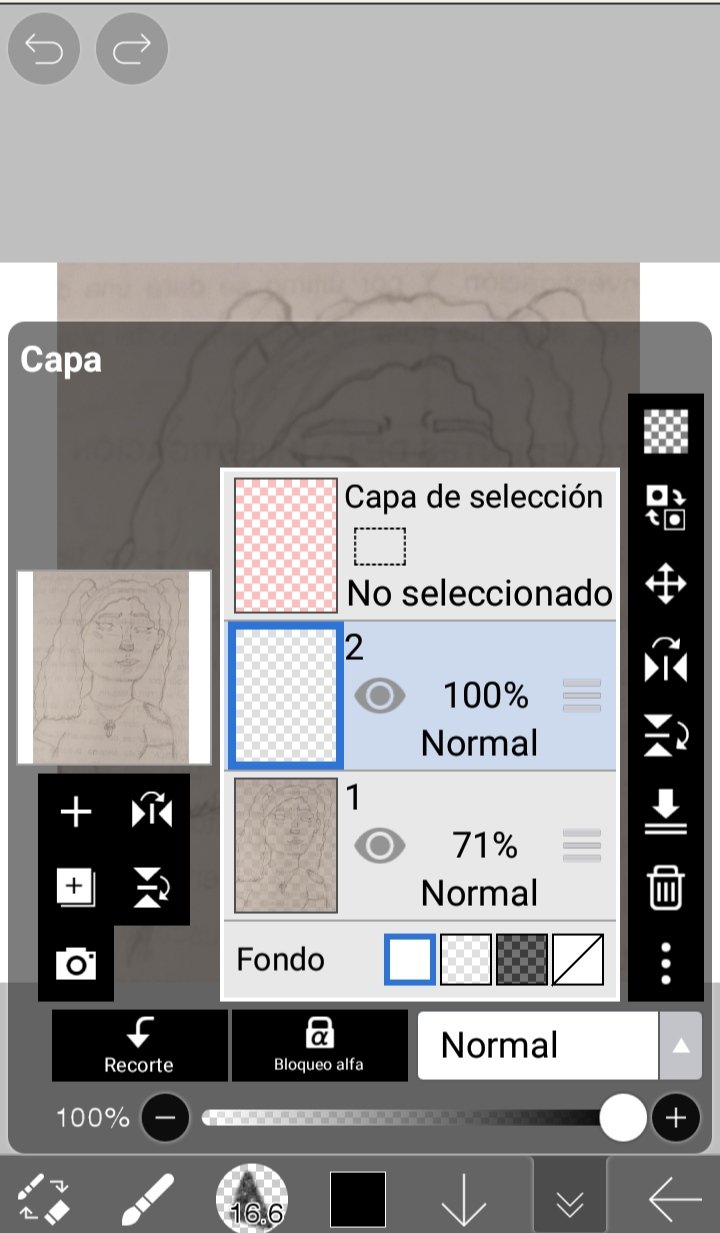Select layer 1 in the layer list
The height and width of the screenshot is (1233, 720).
coord(418,846)
